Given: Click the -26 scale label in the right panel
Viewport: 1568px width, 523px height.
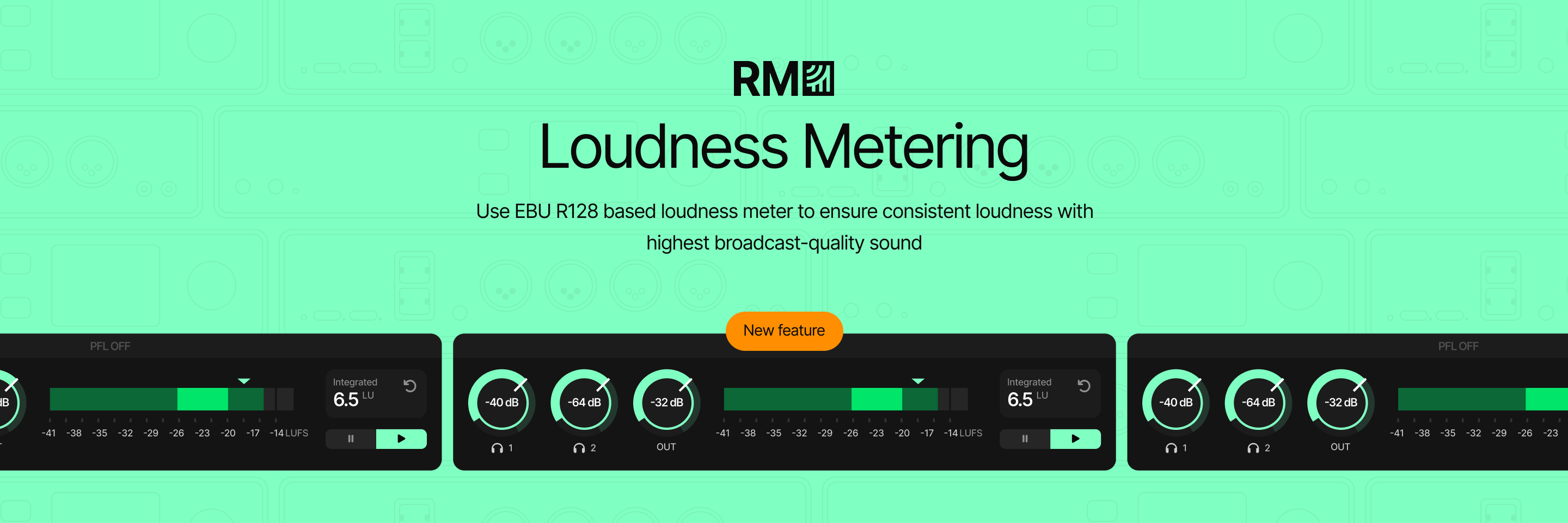Looking at the screenshot, I should point(1525,433).
